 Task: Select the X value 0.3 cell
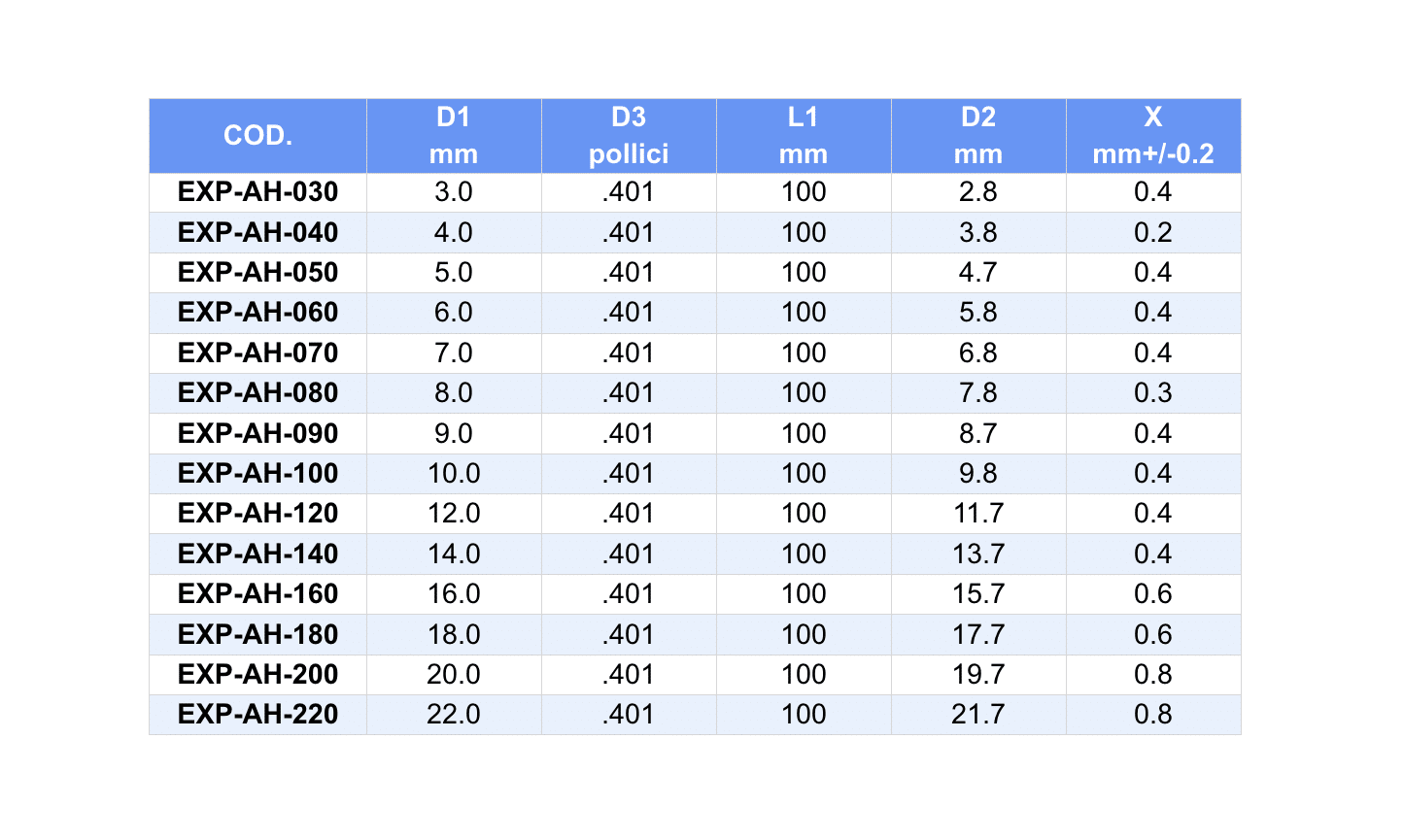click(x=1153, y=393)
